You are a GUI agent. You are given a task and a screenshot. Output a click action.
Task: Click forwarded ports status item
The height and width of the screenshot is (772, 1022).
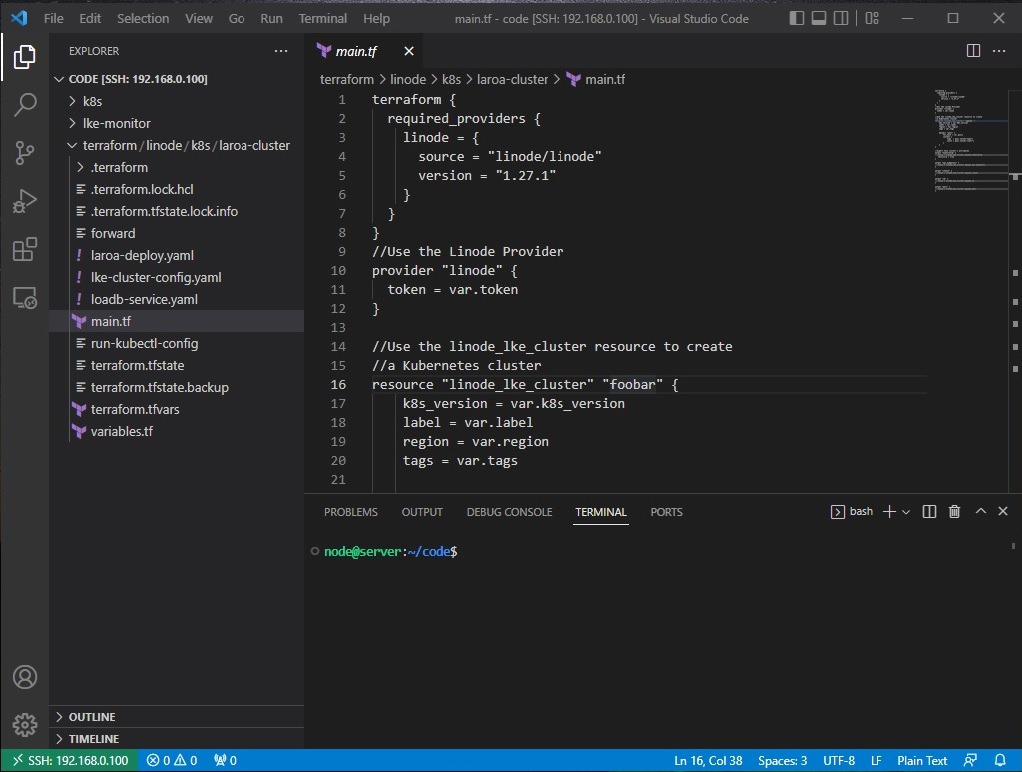226,760
